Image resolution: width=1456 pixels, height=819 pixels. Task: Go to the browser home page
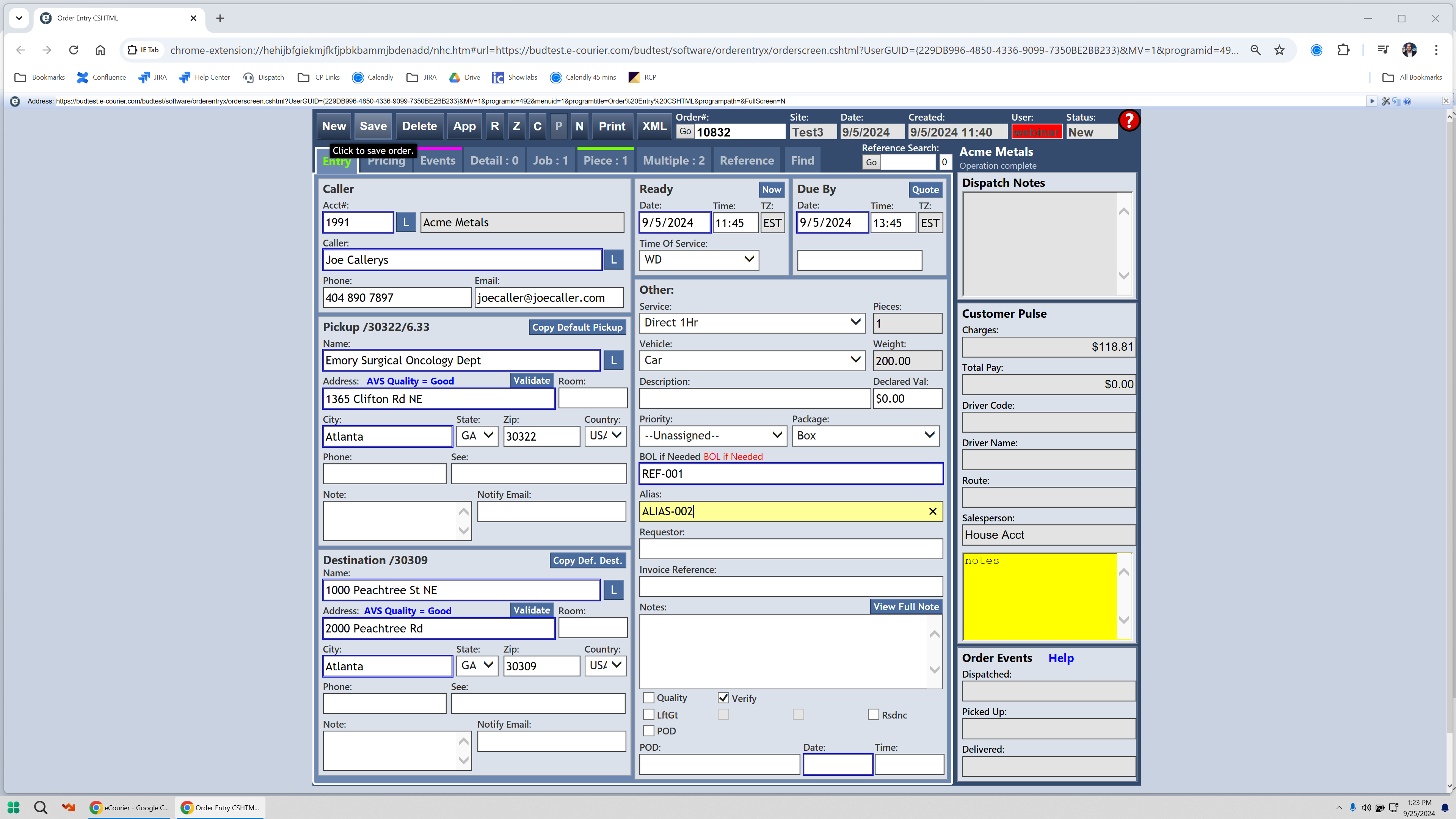[100, 50]
